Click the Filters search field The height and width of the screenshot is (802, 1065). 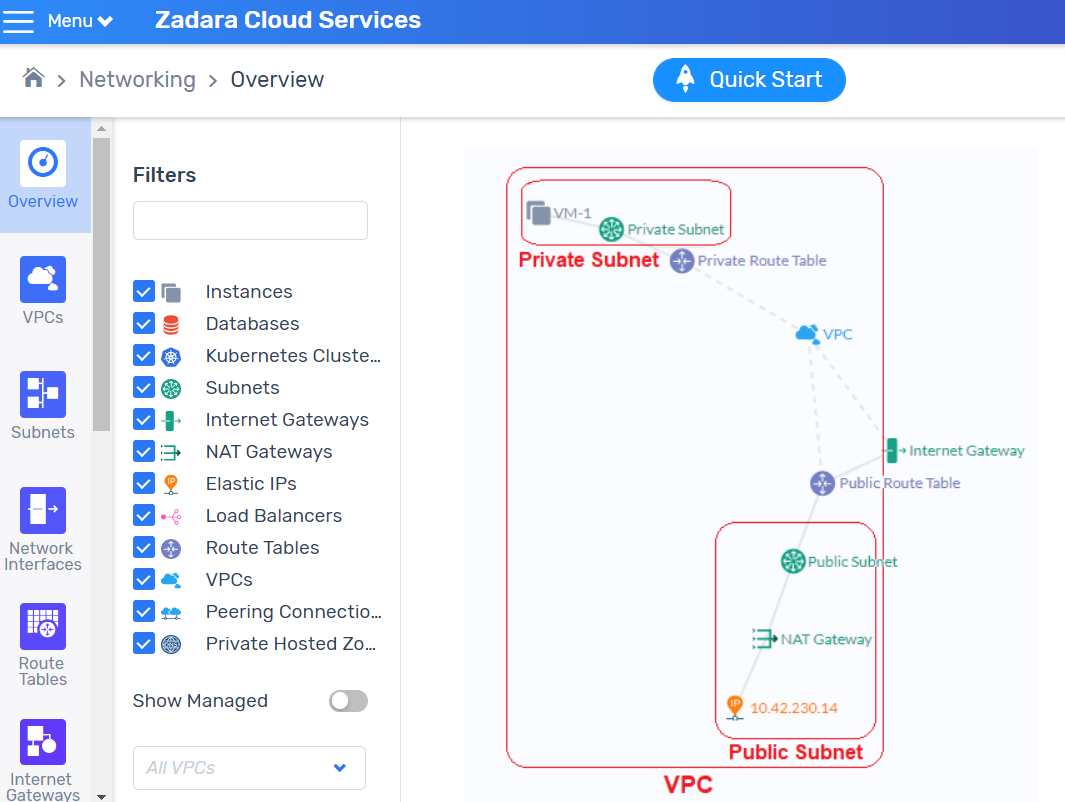[x=250, y=220]
